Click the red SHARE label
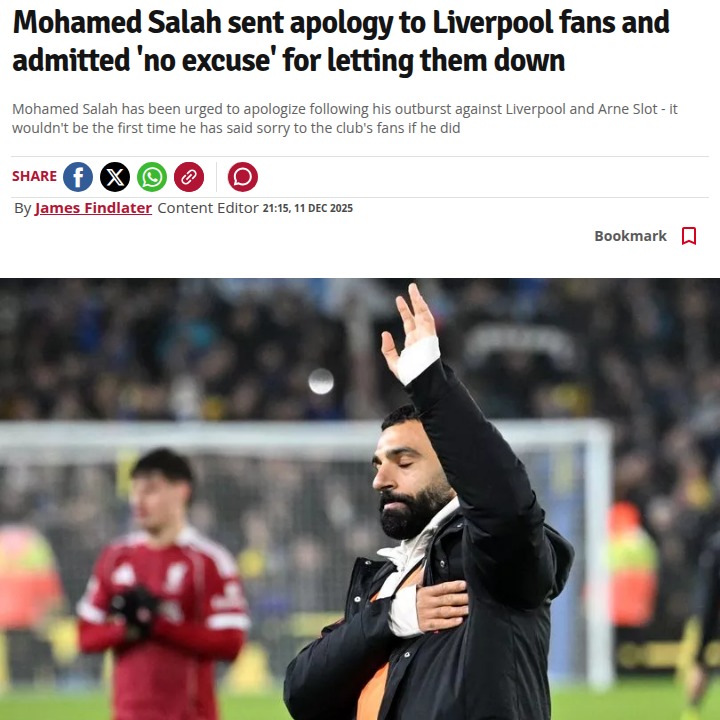This screenshot has width=720, height=720. (x=34, y=176)
